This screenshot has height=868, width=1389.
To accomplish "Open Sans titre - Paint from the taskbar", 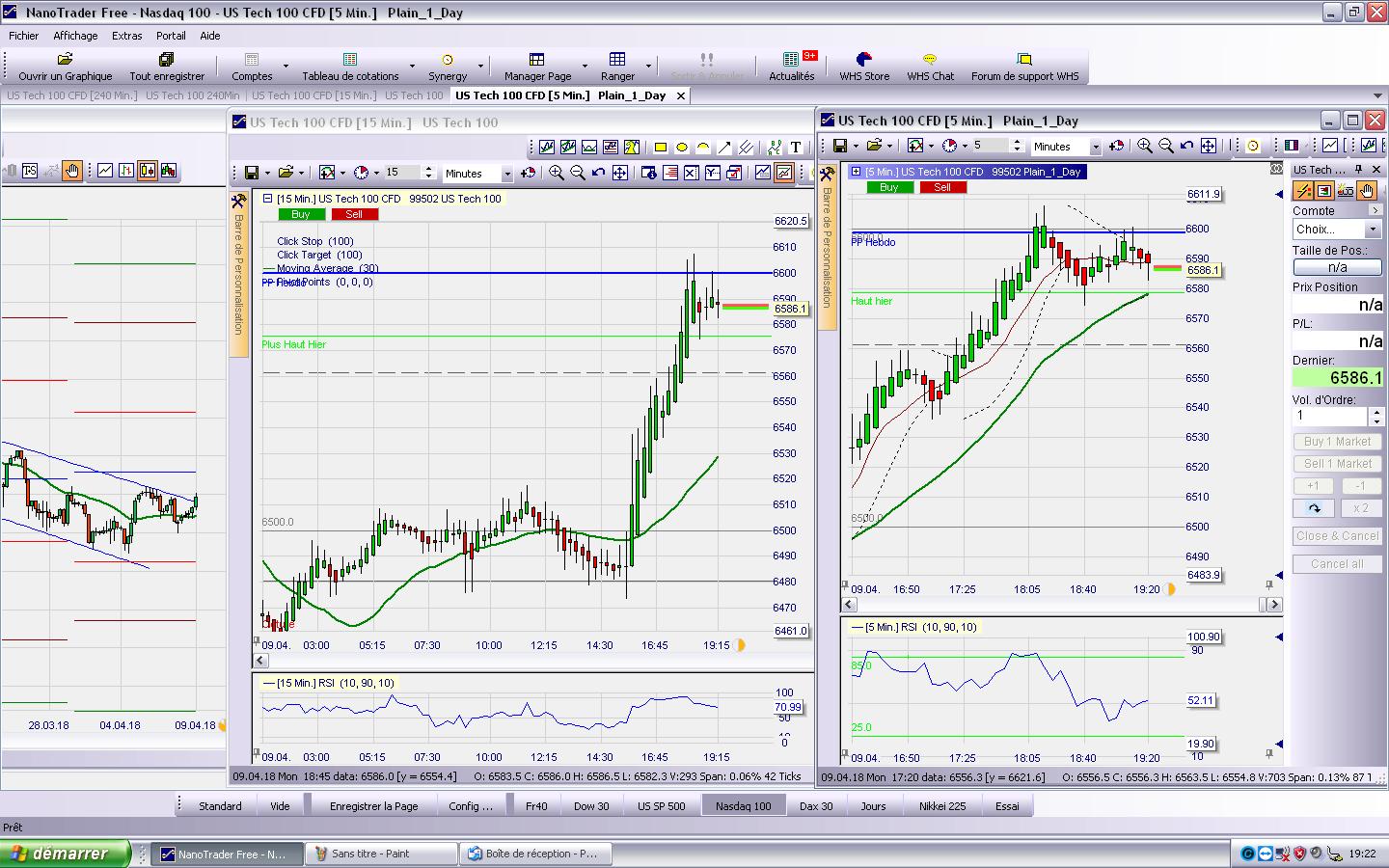I will tap(381, 854).
